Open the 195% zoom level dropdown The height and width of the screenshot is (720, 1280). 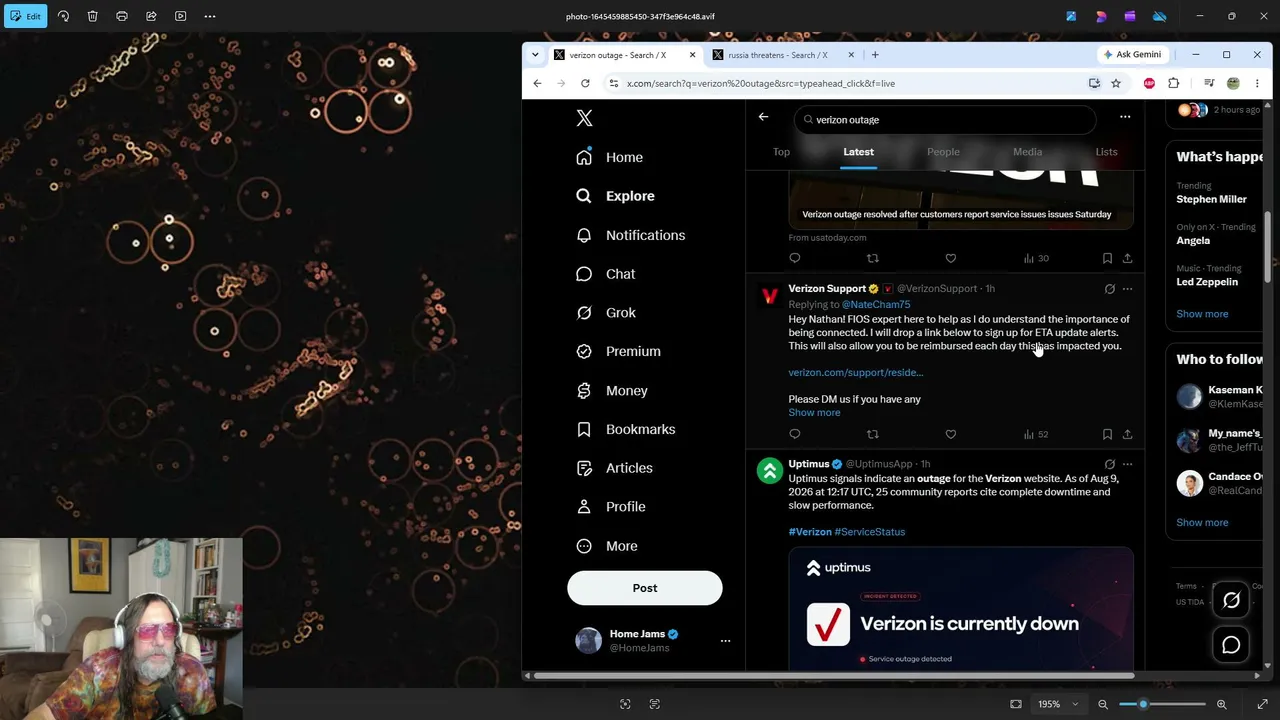click(x=1058, y=704)
